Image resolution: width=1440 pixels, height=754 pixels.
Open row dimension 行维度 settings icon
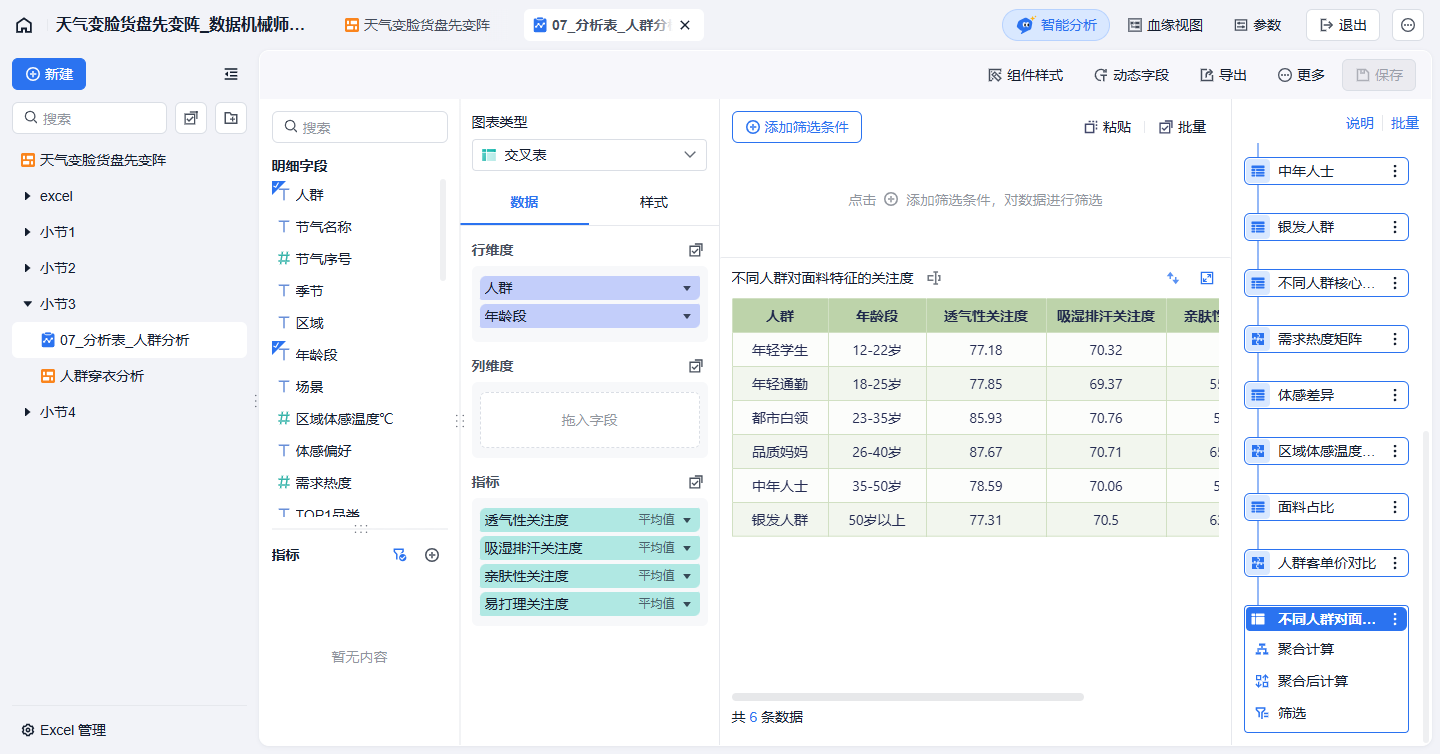pos(696,250)
